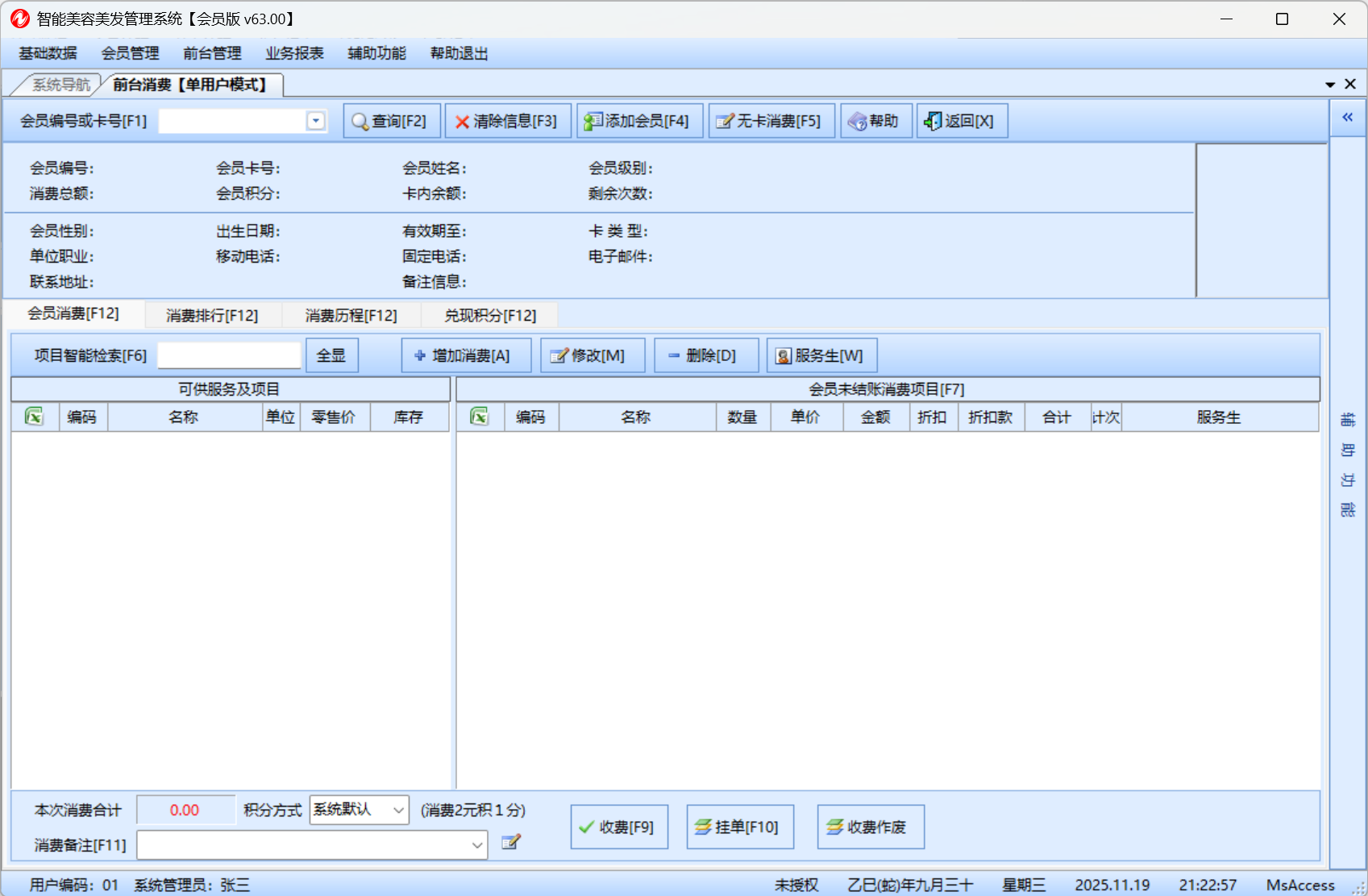Open the 帮助 help button in toolbar
The image size is (1368, 896).
(x=875, y=121)
